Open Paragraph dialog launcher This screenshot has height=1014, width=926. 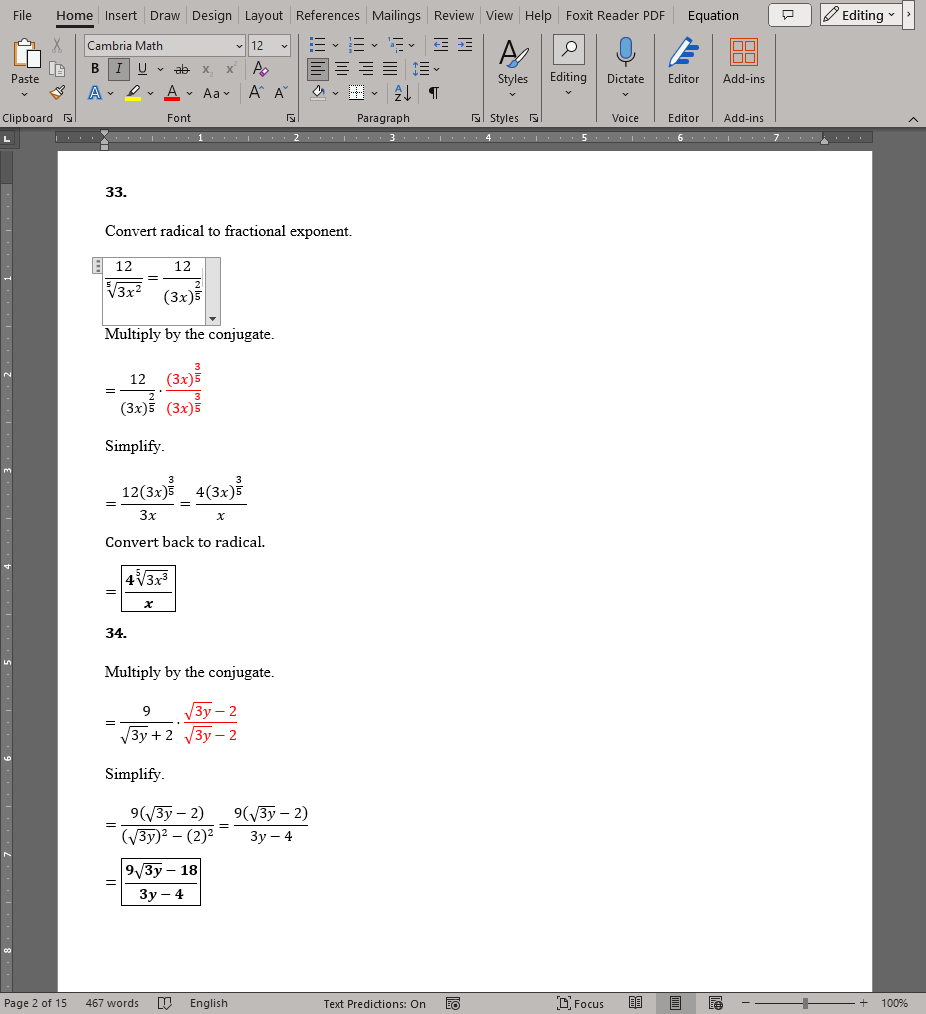click(476, 118)
